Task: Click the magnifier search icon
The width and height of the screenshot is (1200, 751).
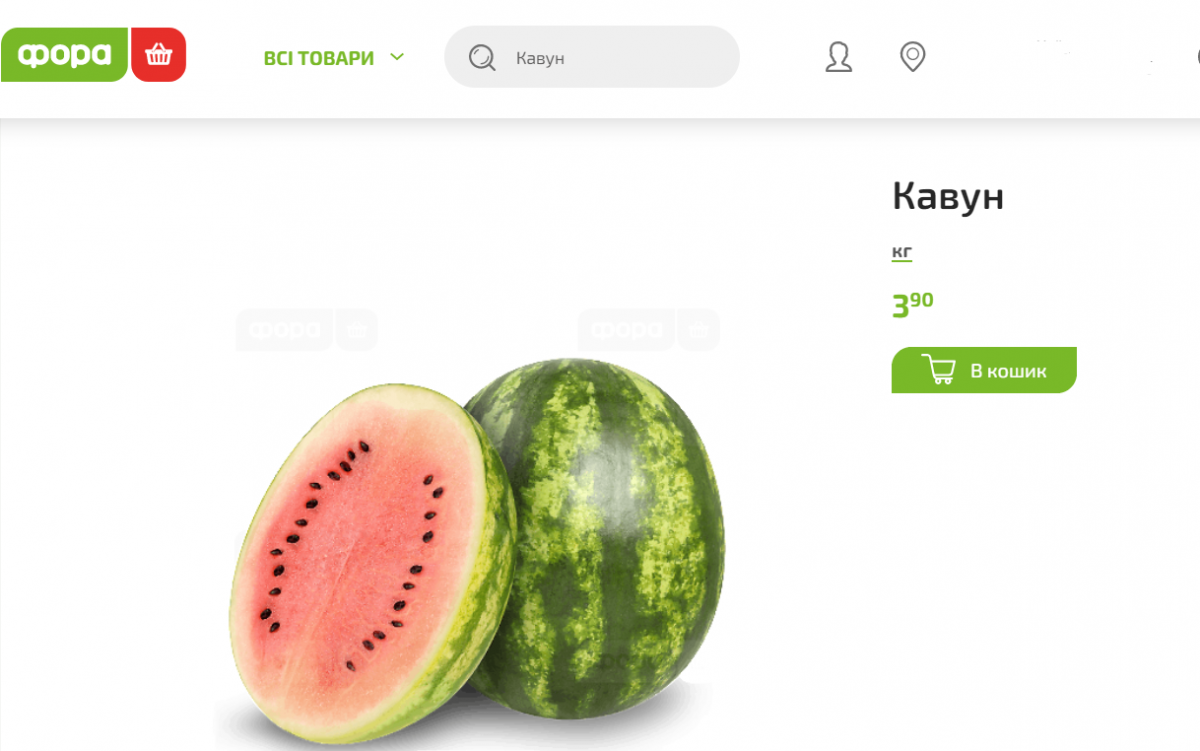Action: coord(482,58)
